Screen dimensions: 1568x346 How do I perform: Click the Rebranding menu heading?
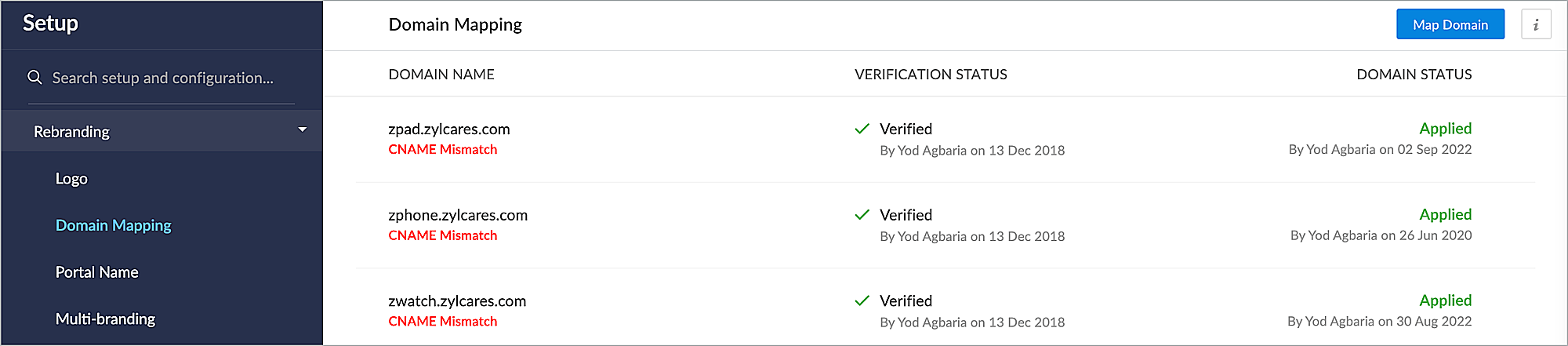pos(71,132)
